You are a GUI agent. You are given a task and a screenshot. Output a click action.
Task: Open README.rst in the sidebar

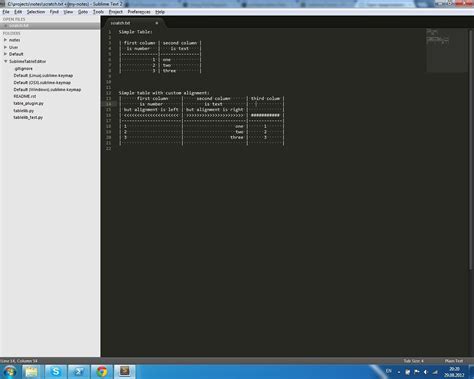[x=25, y=96]
